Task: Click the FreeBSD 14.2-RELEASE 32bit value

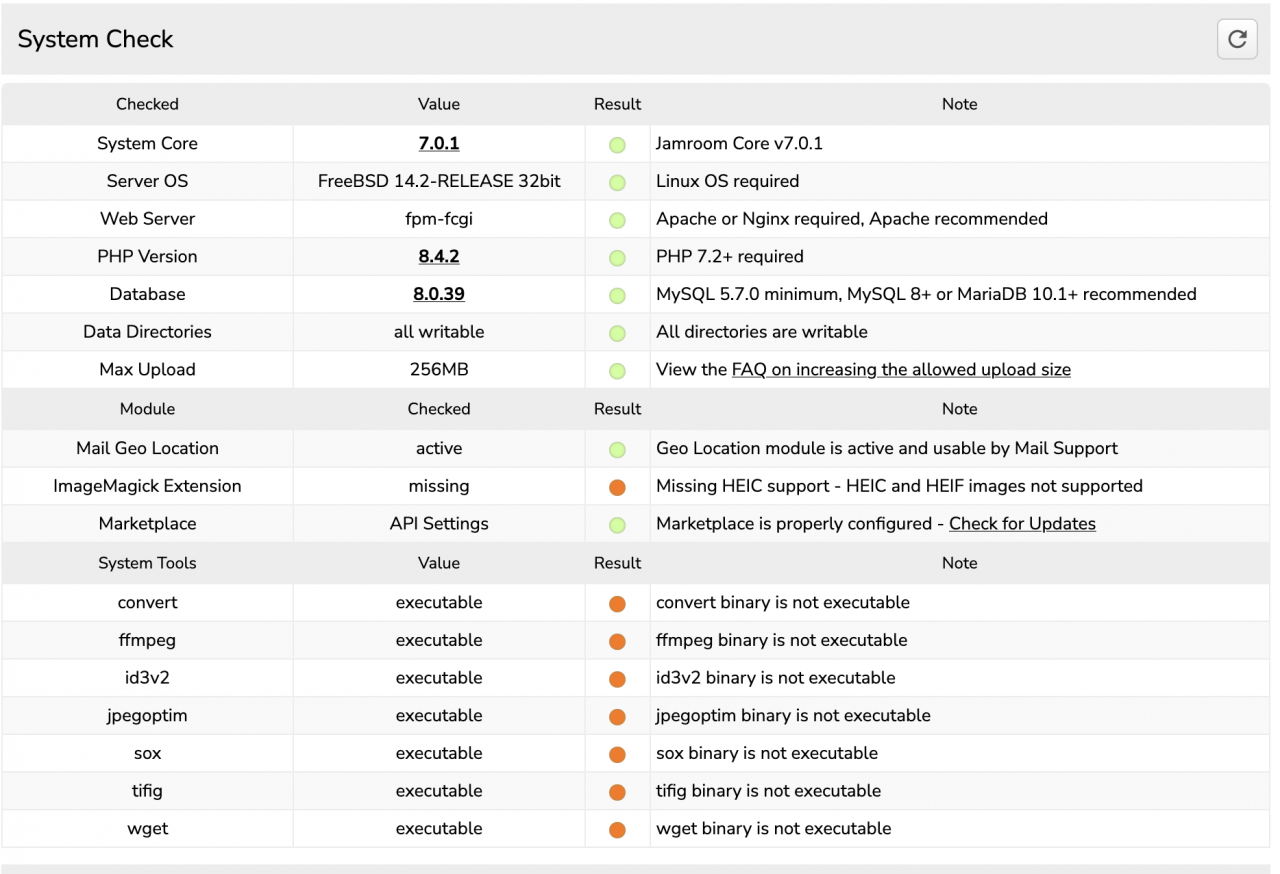Action: coord(438,181)
